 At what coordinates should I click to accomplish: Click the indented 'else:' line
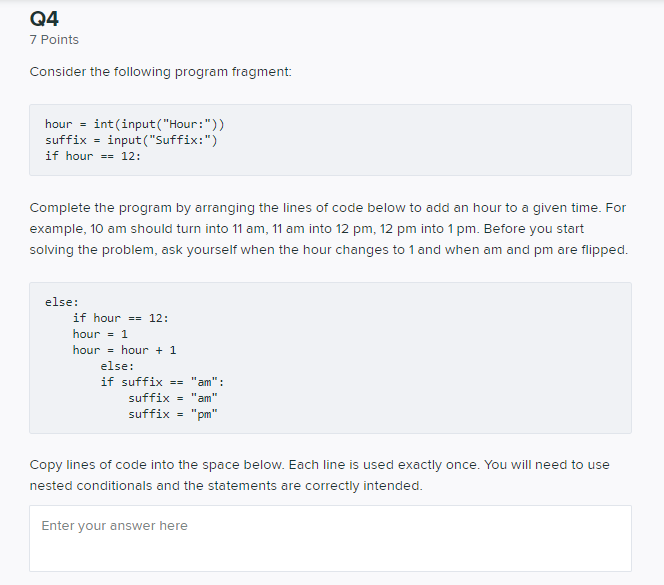click(117, 366)
